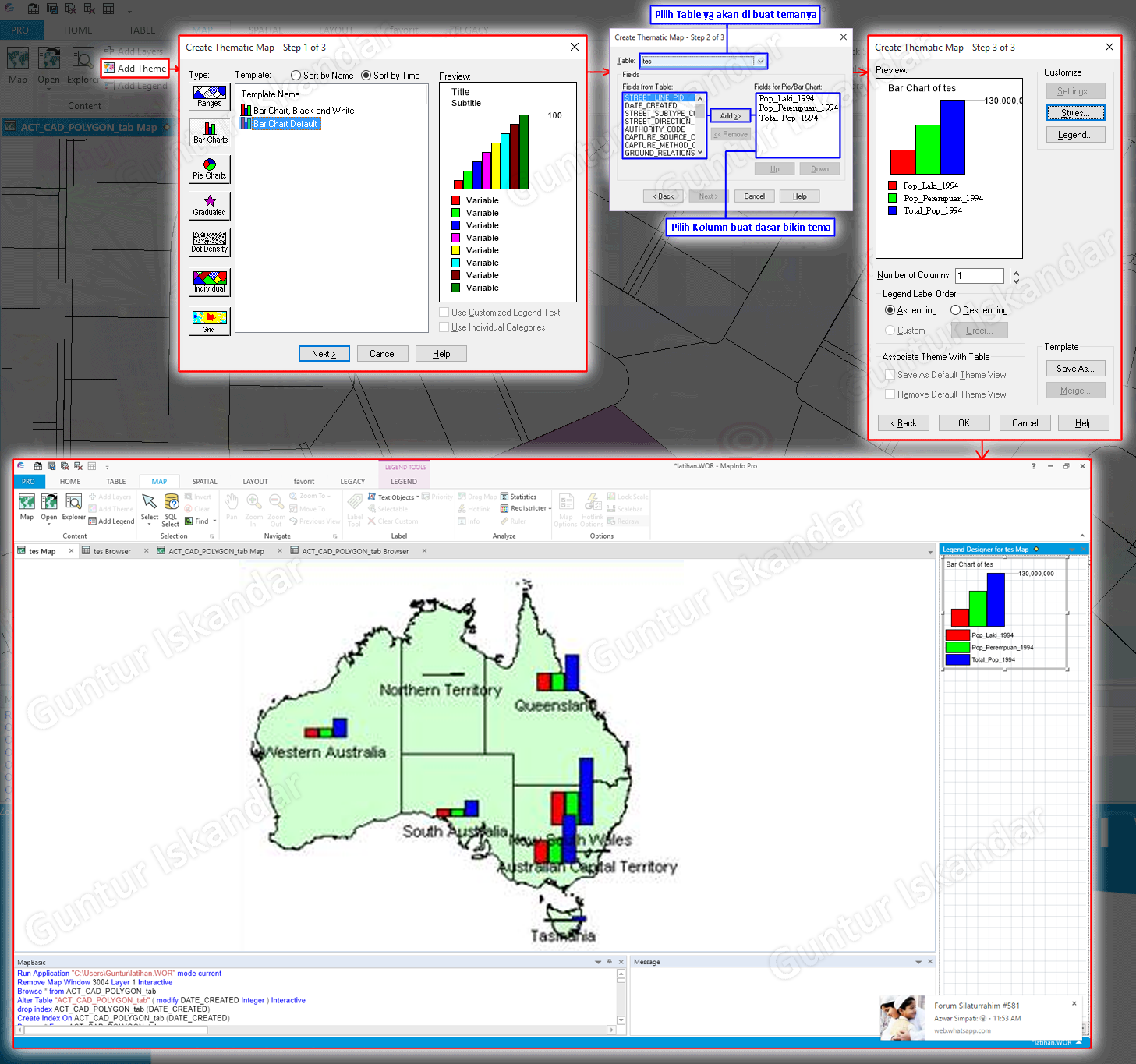Open the Table dropdown in Step 2
The height and width of the screenshot is (1064, 1136).
(x=759, y=61)
